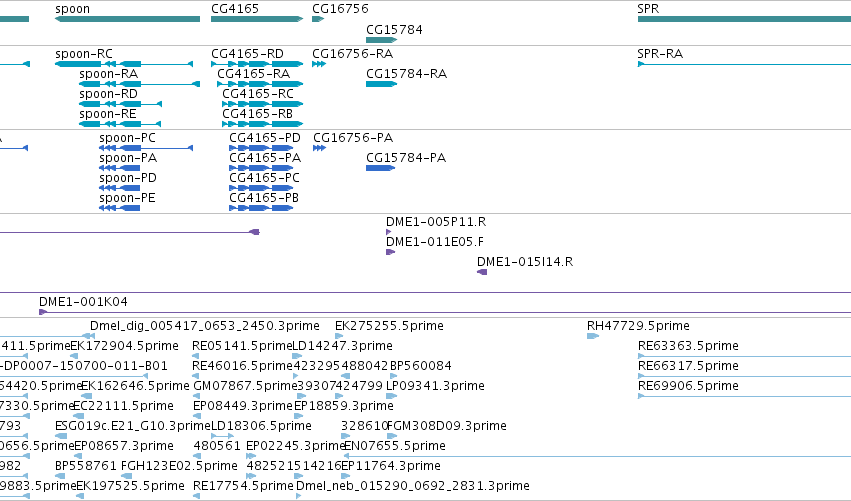Select the EK197525.5prime EST label
Viewport: 851px width, 501px height.
[x=130, y=486]
